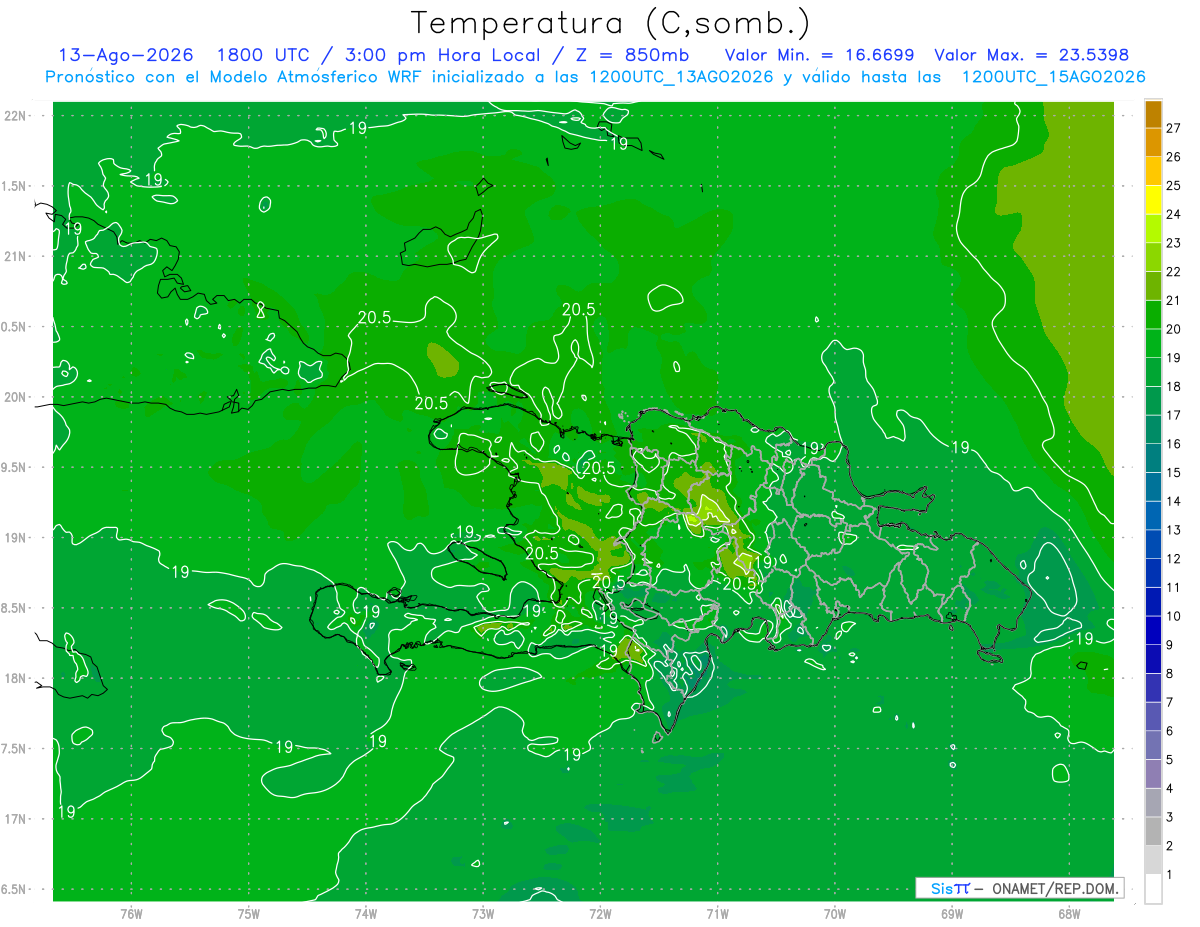Click the colorbar legend value 23

coord(1174,242)
